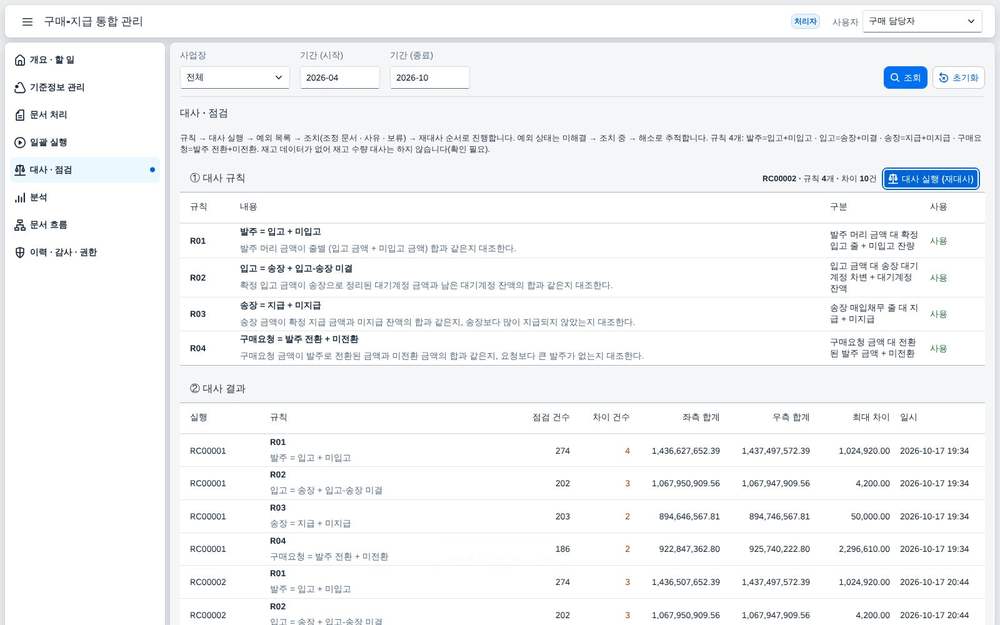The width and height of the screenshot is (1000, 625).
Task: Click the scales icon for 대사 · 점검
Action: pyautogui.click(x=20, y=170)
